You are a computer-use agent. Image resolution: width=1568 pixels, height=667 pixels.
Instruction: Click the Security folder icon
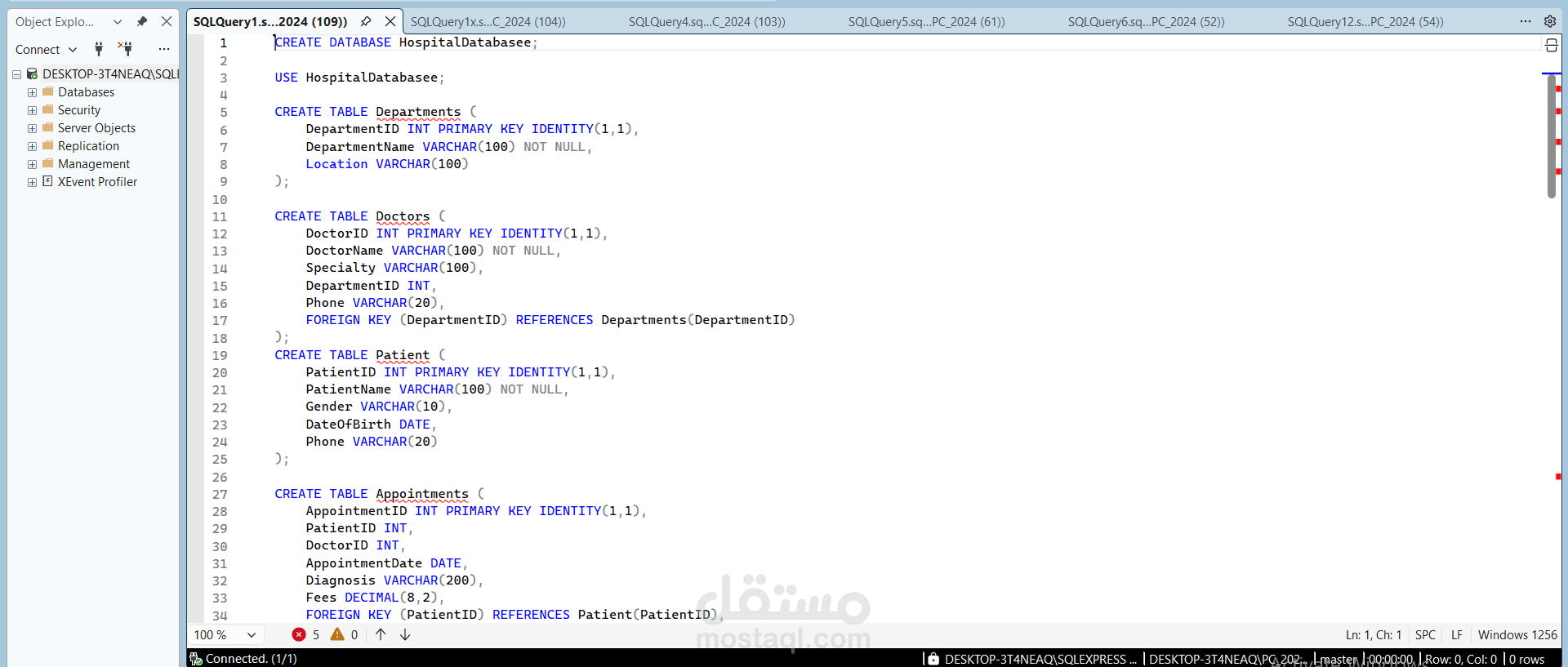(x=47, y=109)
